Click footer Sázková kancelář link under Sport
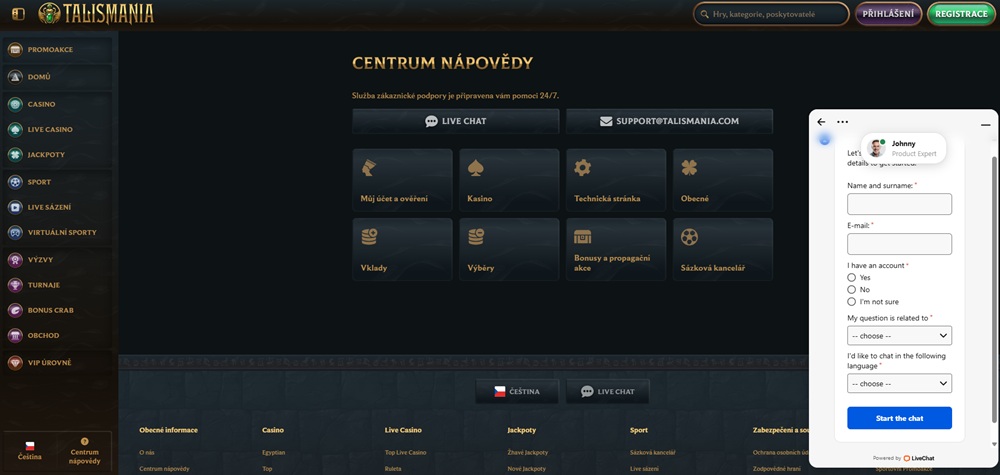The width and height of the screenshot is (1000, 475). (653, 453)
